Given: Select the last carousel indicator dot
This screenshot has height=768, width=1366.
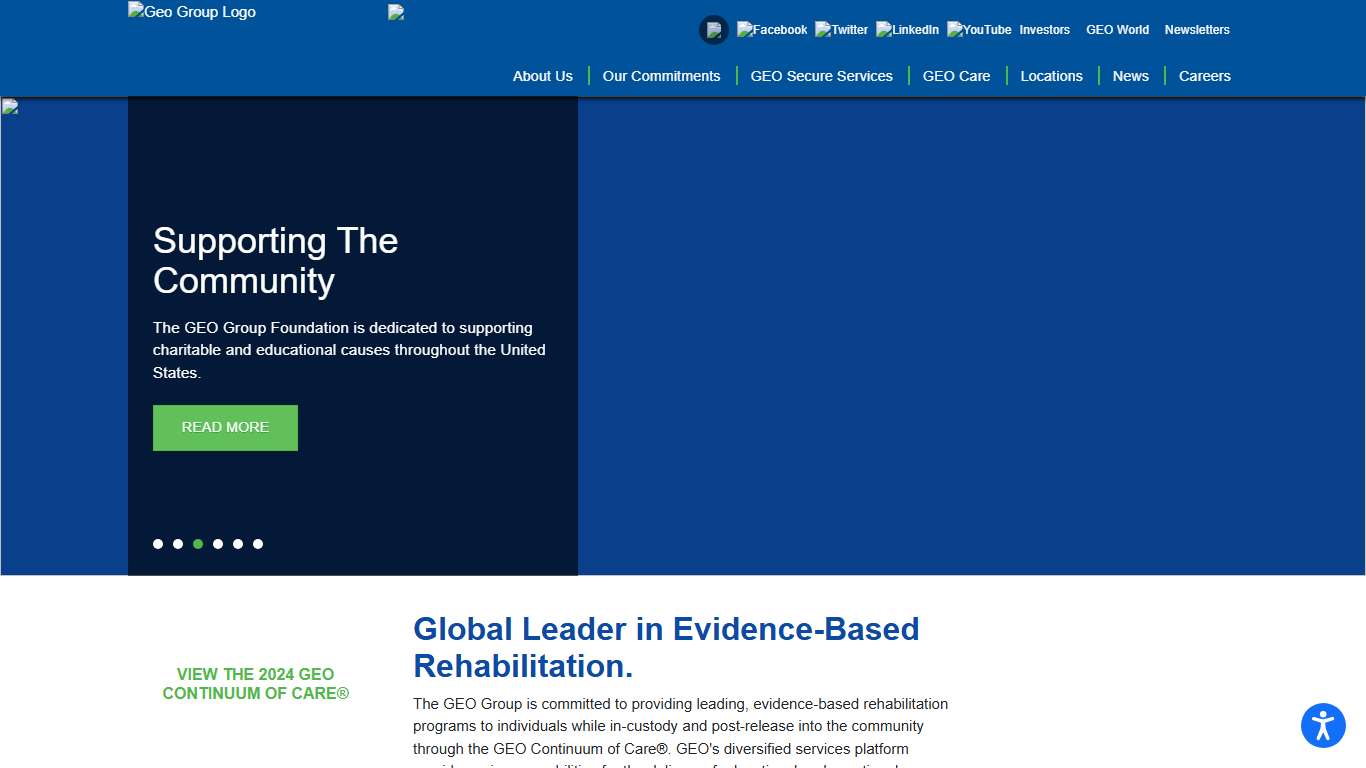Looking at the screenshot, I should point(258,544).
